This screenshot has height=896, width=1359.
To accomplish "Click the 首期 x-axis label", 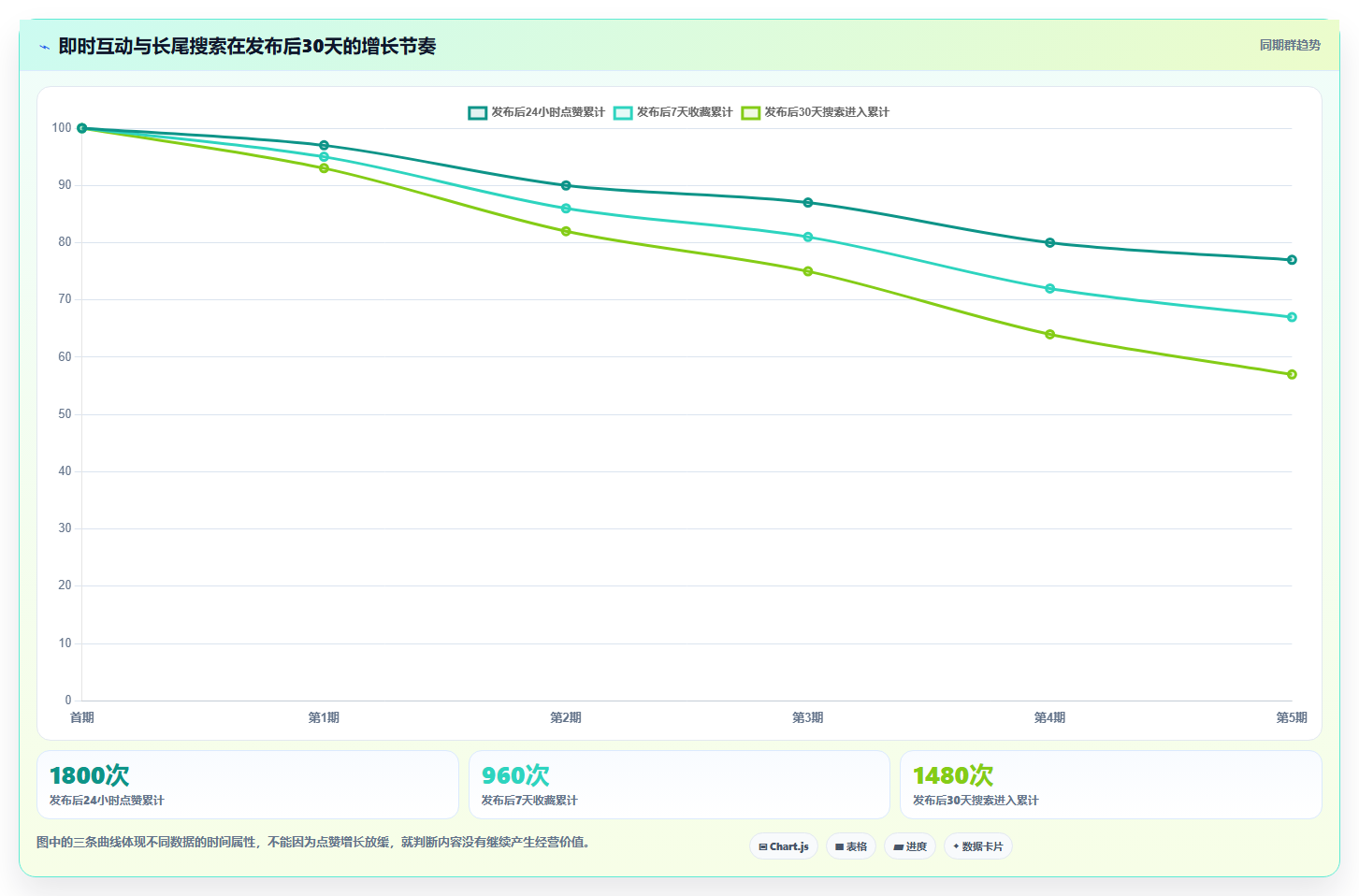I will [82, 717].
